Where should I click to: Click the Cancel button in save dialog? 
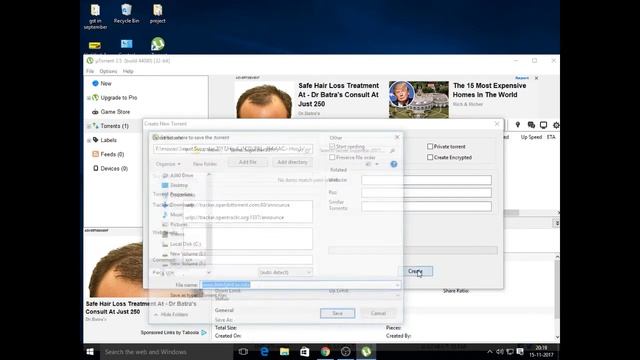pos(378,313)
